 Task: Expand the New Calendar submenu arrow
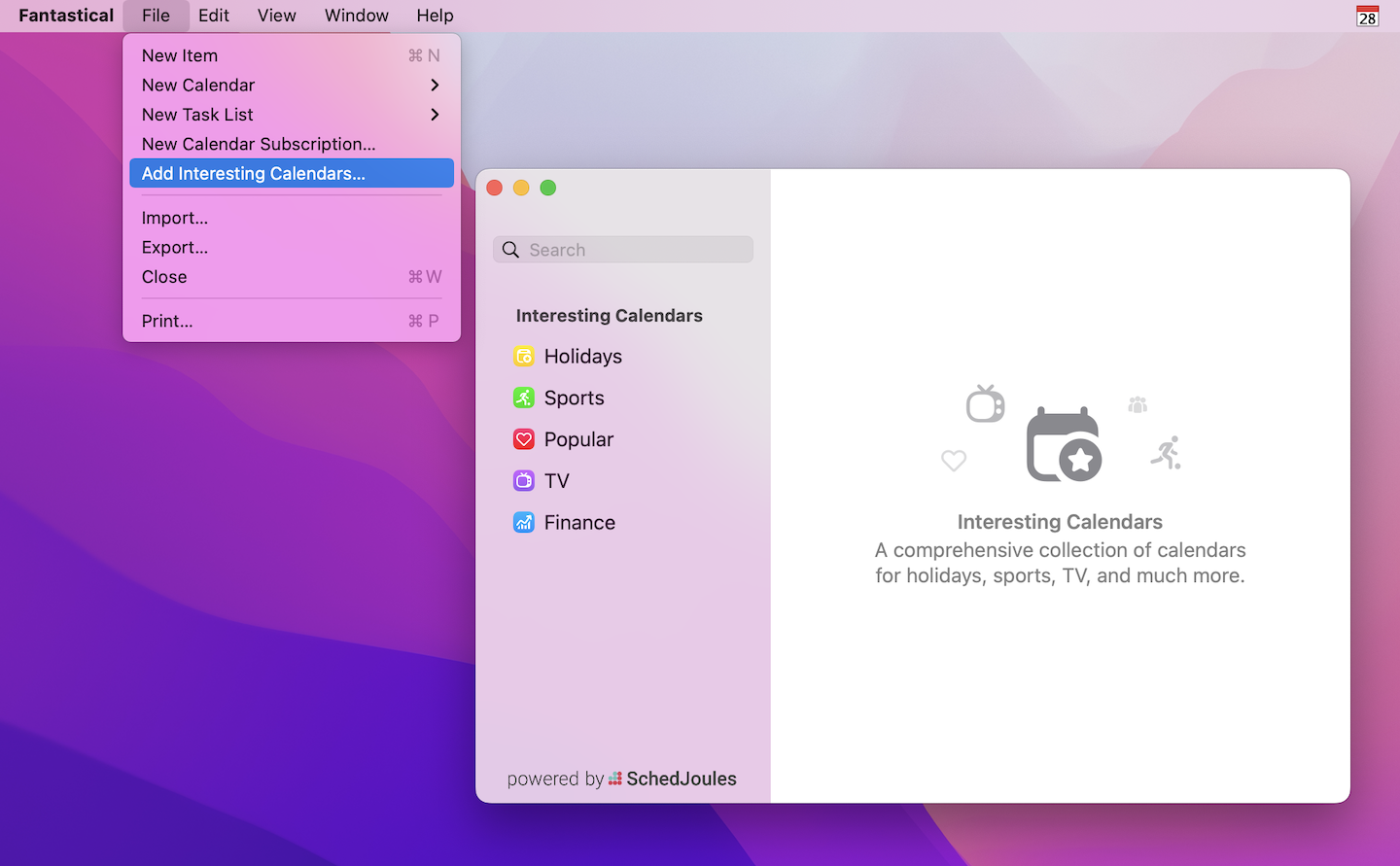pyautogui.click(x=435, y=86)
